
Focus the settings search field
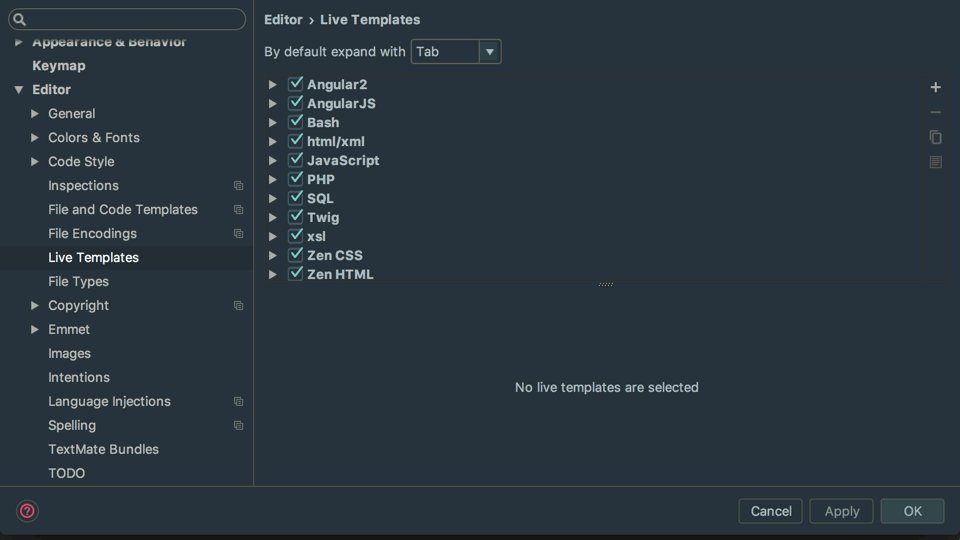pyautogui.click(x=127, y=20)
